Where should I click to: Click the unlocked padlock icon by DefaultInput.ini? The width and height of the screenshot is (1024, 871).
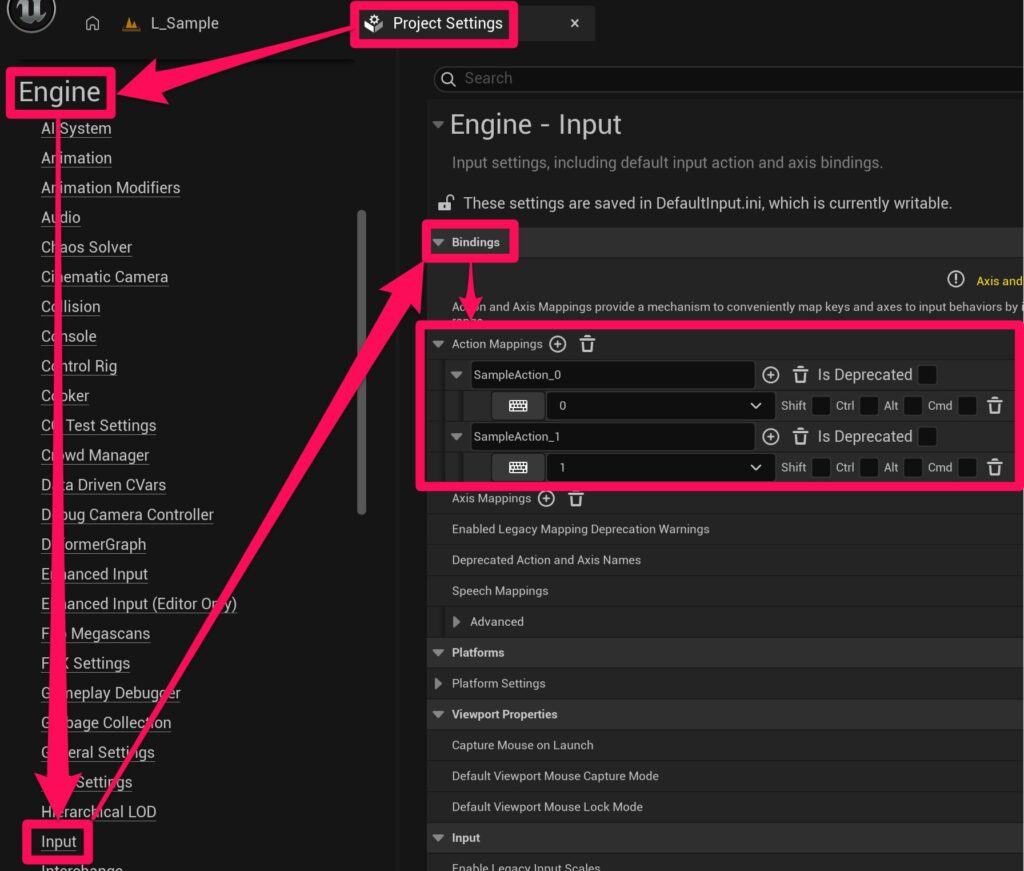[x=446, y=203]
